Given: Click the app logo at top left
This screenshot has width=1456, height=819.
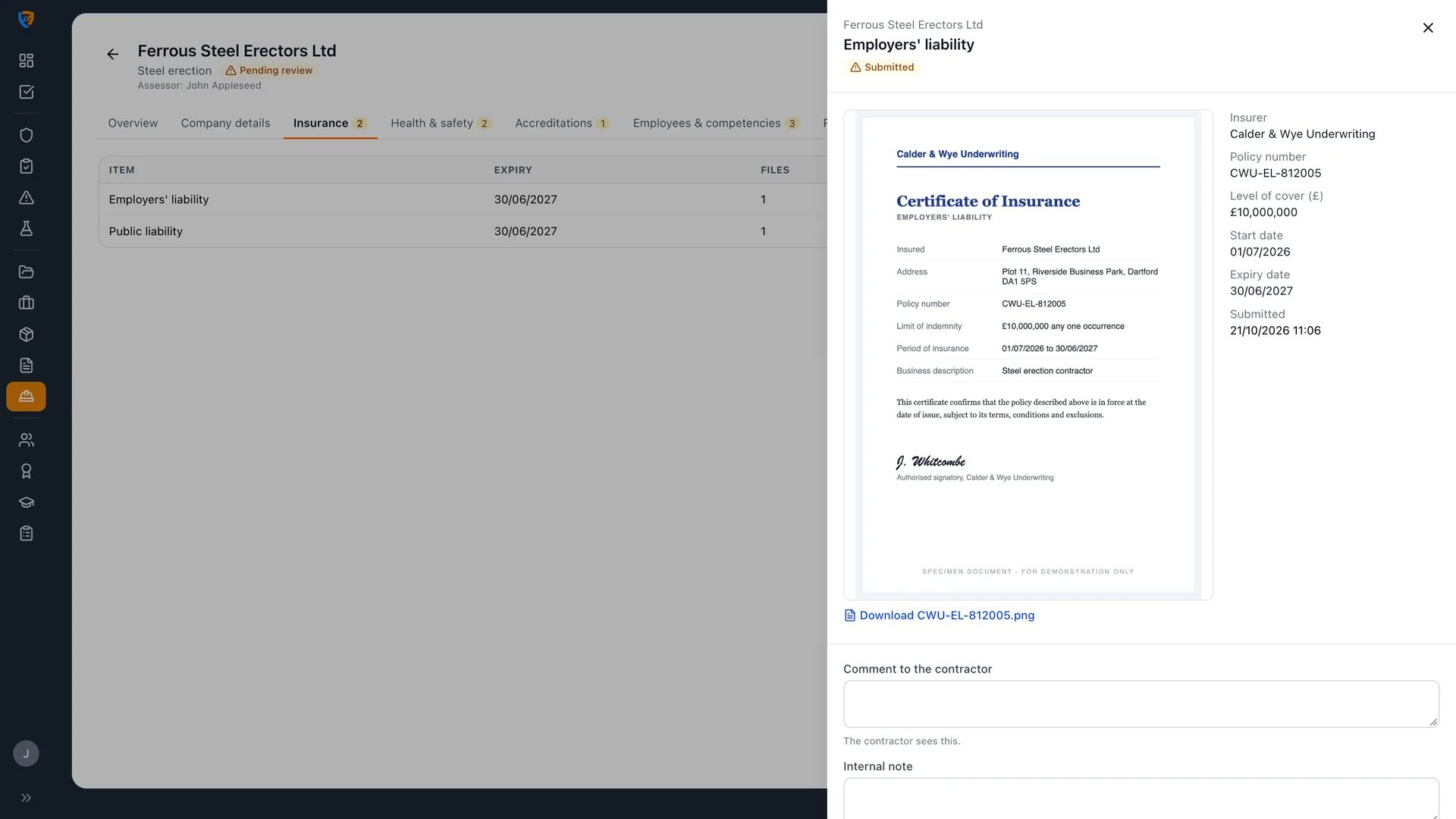Looking at the screenshot, I should point(26,19).
